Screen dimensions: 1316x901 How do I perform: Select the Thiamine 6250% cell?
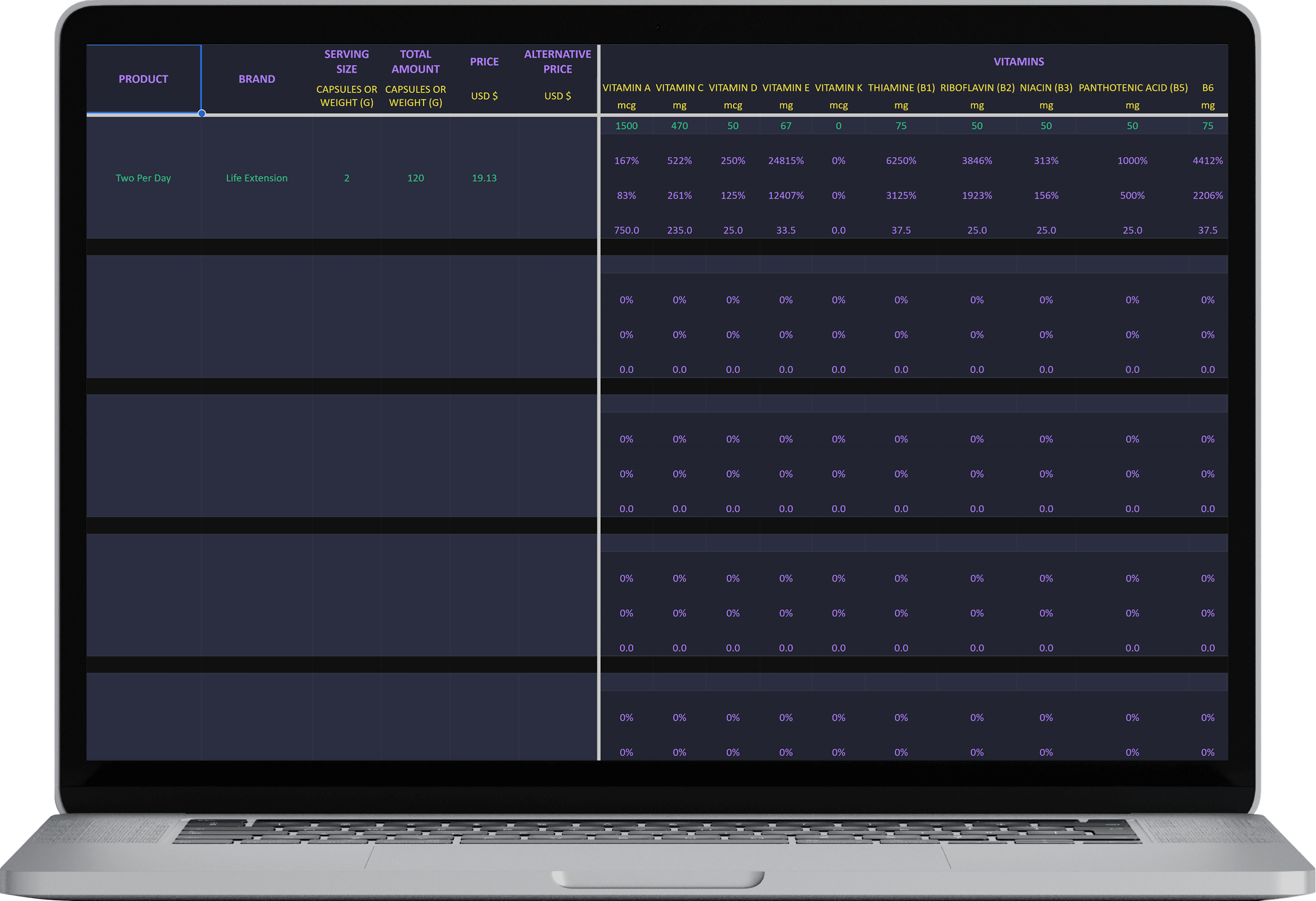coord(900,161)
